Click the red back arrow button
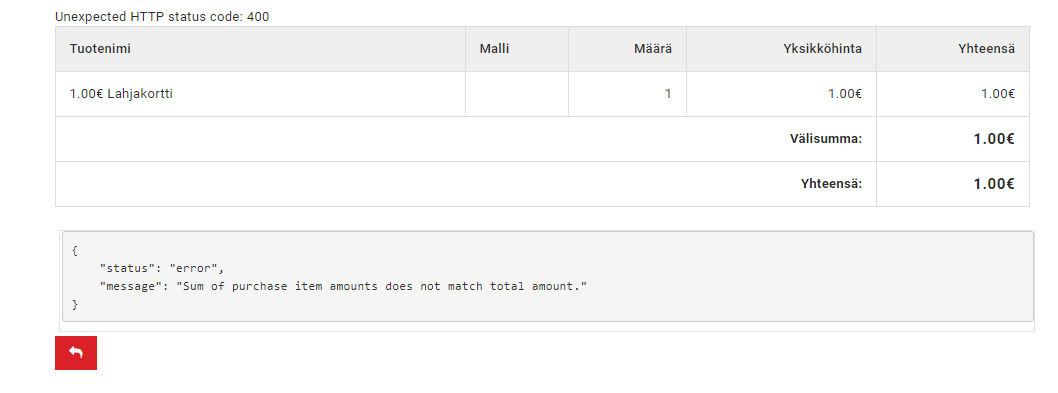Screen dimensions: 1058x393 76,352
